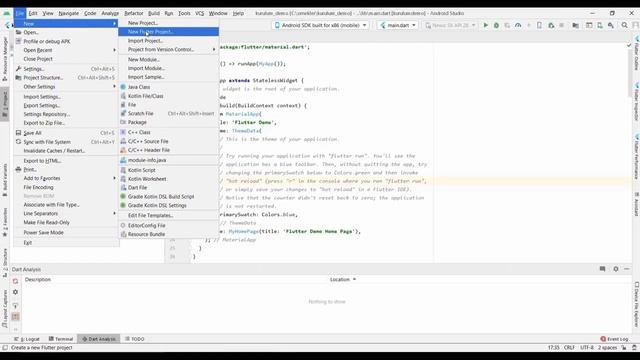This screenshot has width=640, height=360.
Task: Choose Gradle Kotlin DSL Build Script
Action: [169, 197]
